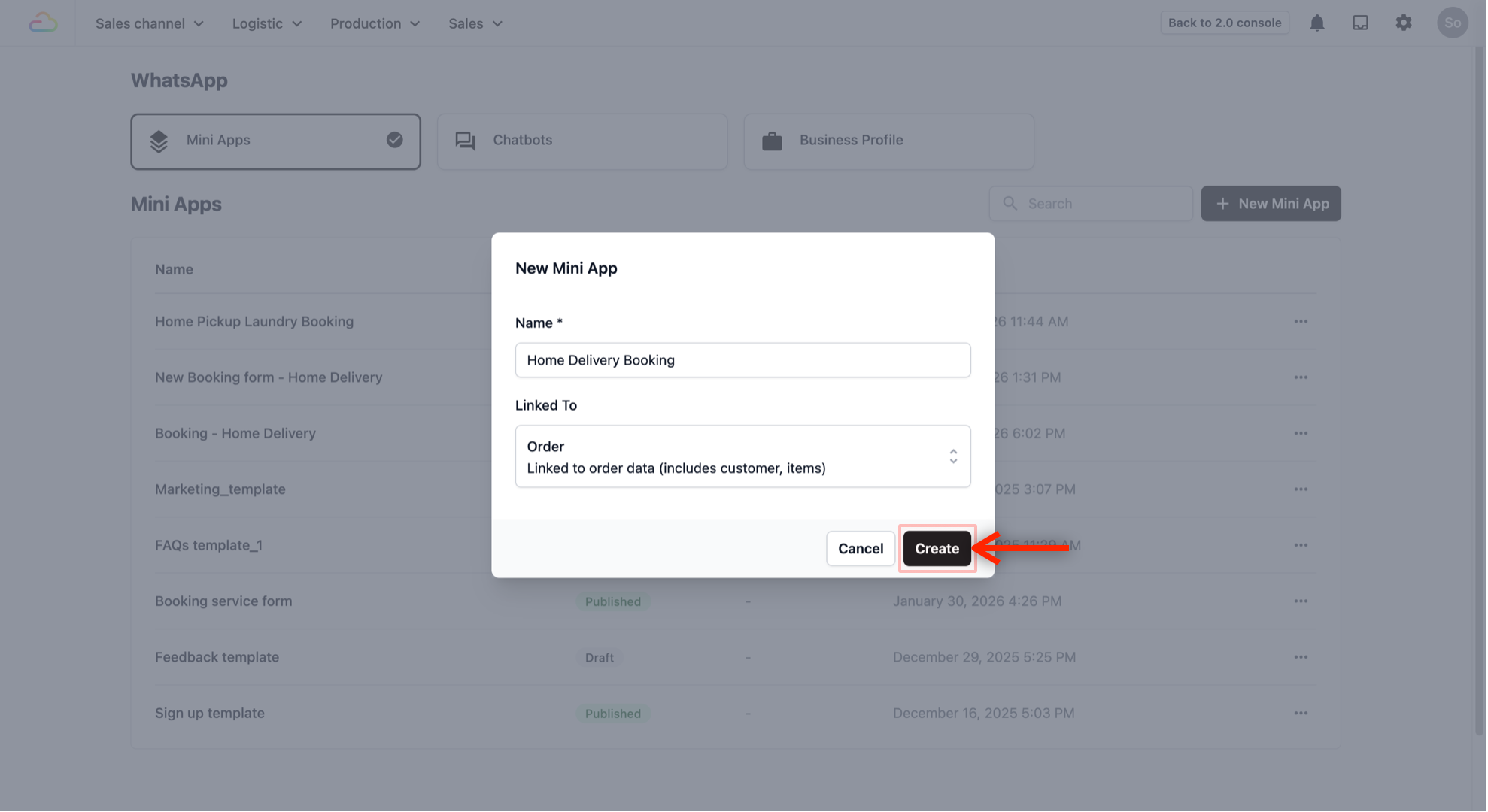
Task: Click the cloud logo icon
Action: 43,23
